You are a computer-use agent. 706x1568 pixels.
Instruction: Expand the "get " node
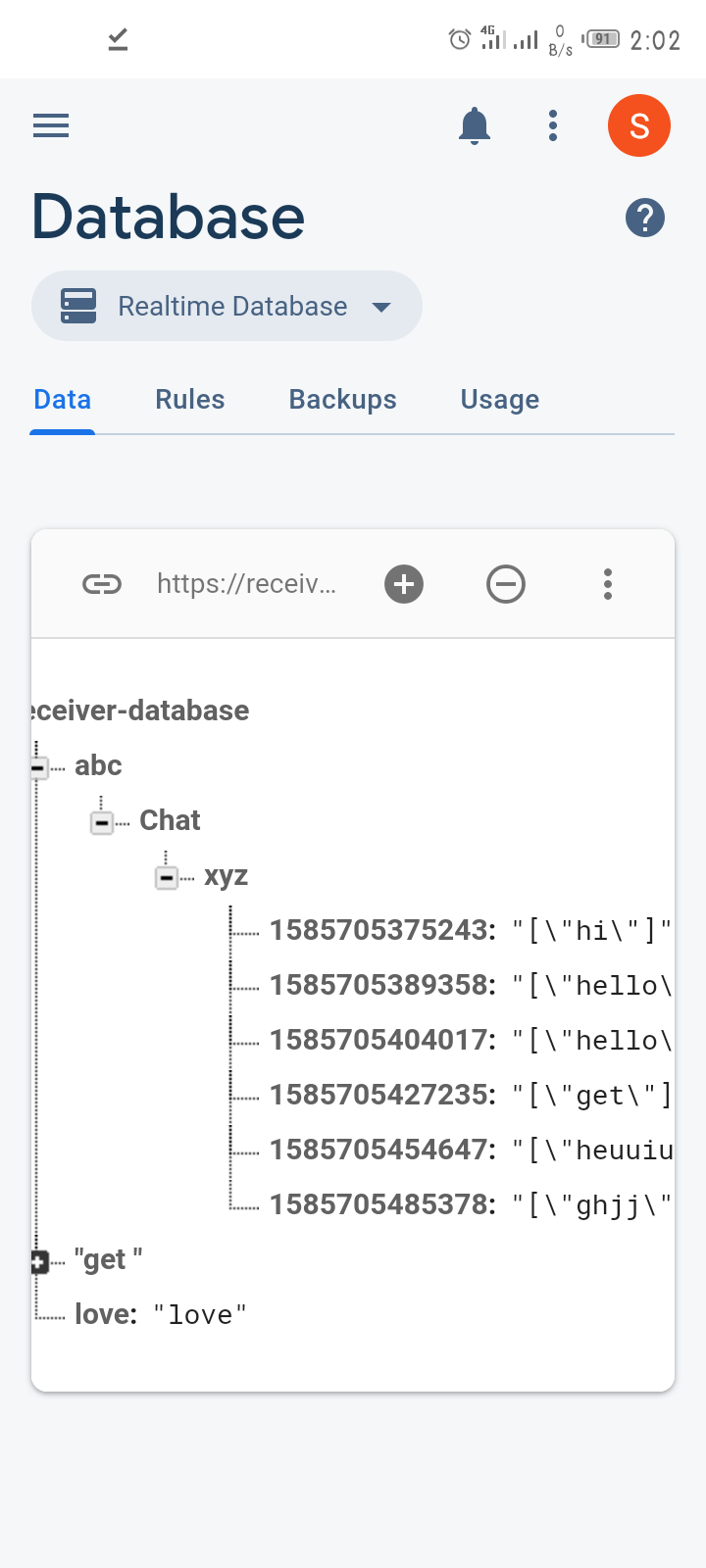tap(38, 1261)
